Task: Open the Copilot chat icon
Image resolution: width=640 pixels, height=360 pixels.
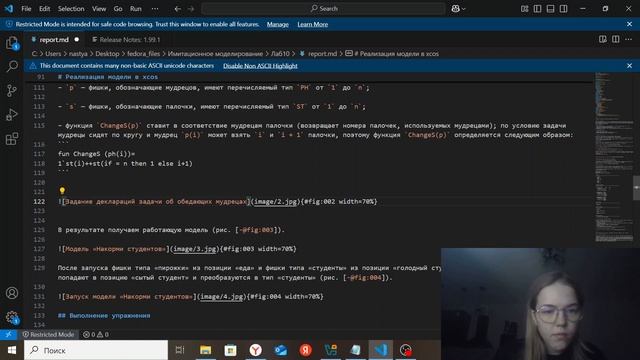Action: tap(456, 9)
